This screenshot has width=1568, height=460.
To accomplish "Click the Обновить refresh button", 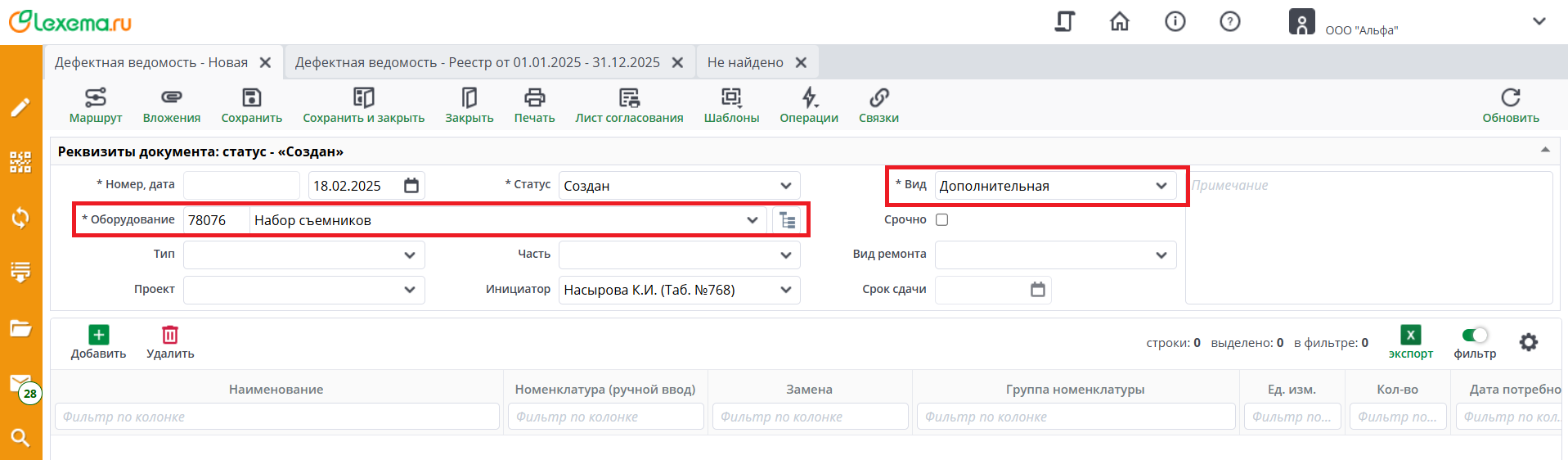I will tap(1510, 106).
